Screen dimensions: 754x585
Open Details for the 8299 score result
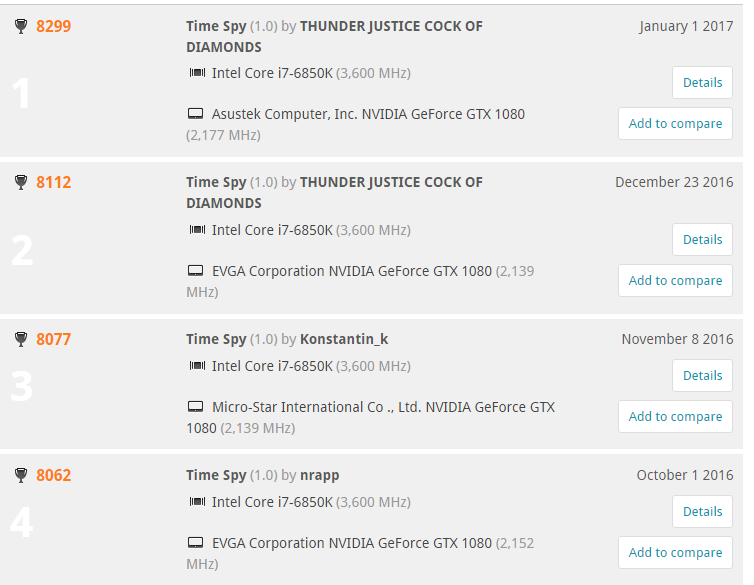[x=702, y=83]
